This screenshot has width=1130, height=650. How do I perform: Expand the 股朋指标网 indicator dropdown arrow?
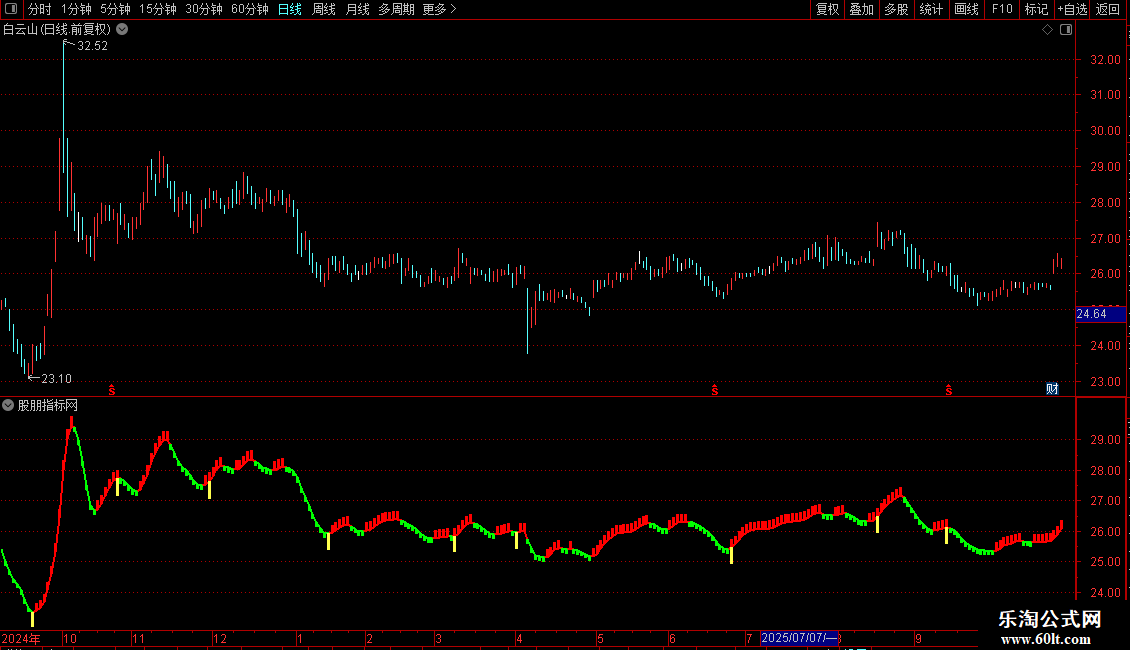pos(8,405)
